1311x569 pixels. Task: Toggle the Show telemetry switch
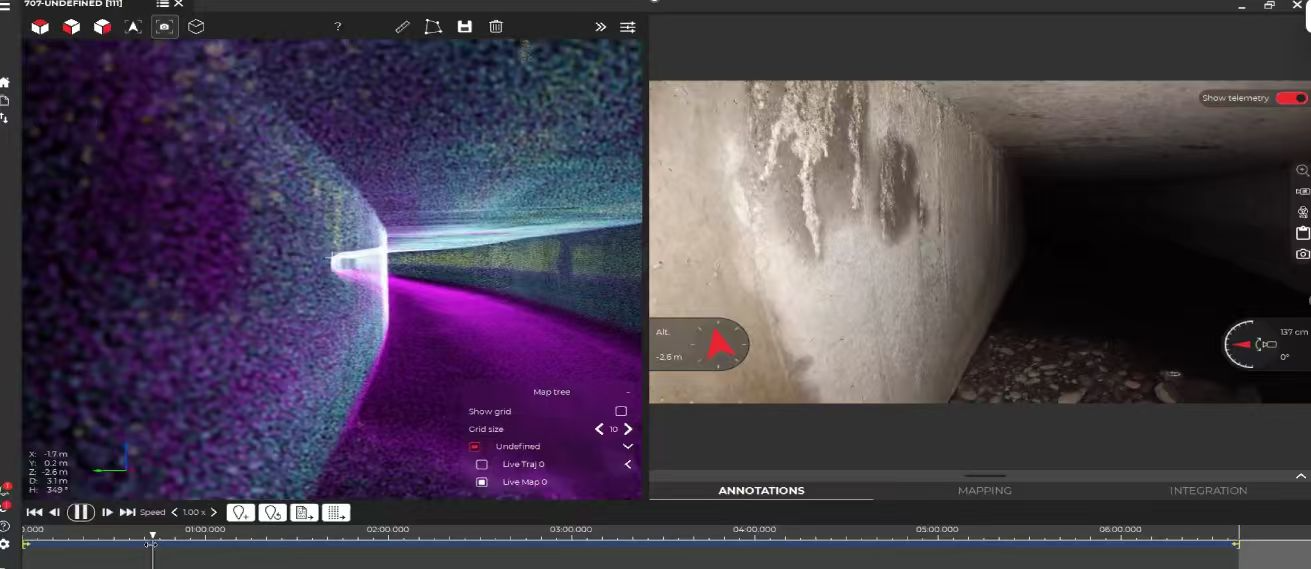pos(1291,98)
